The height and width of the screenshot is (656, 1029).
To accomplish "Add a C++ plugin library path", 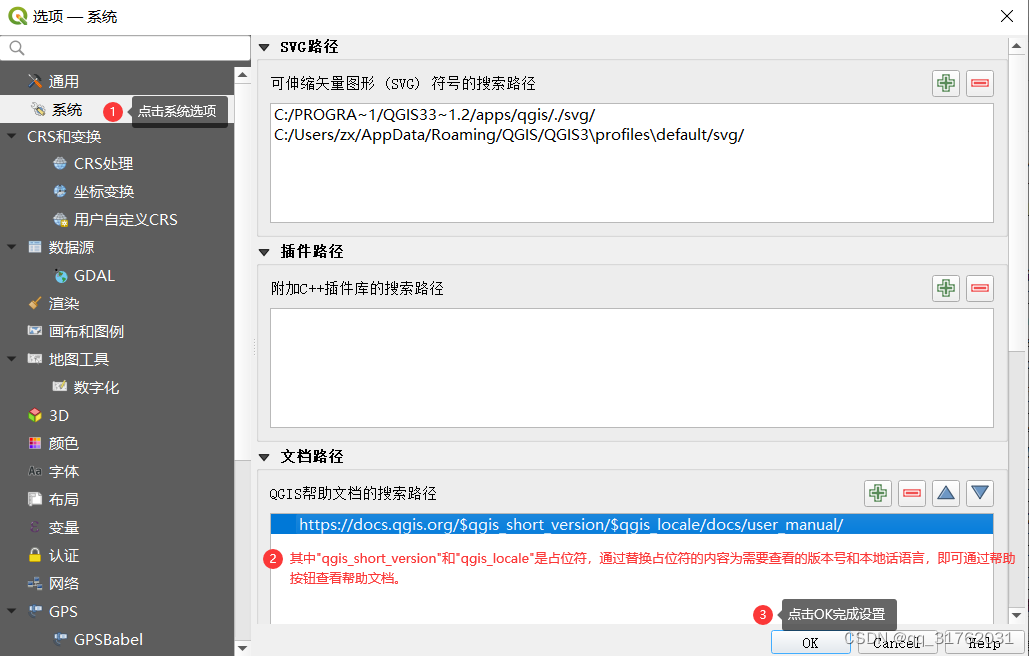I will click(x=946, y=288).
